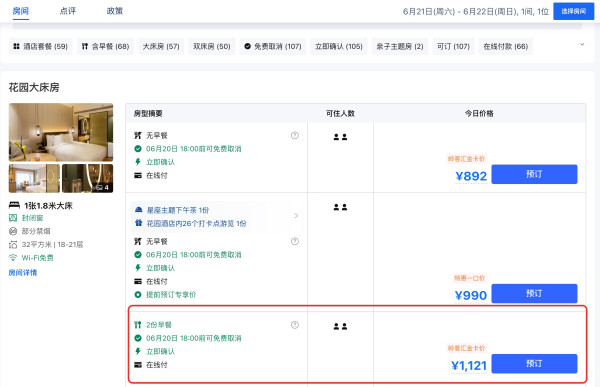Viewport: 600px width, 387px height.
Task: Click the 部分禁烟 no-smoking icon
Action: tap(13, 231)
